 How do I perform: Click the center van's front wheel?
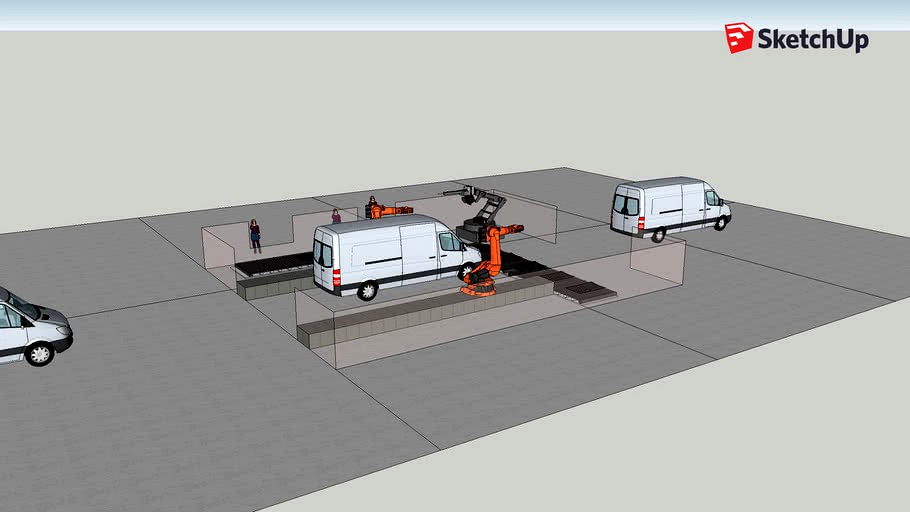tap(467, 270)
